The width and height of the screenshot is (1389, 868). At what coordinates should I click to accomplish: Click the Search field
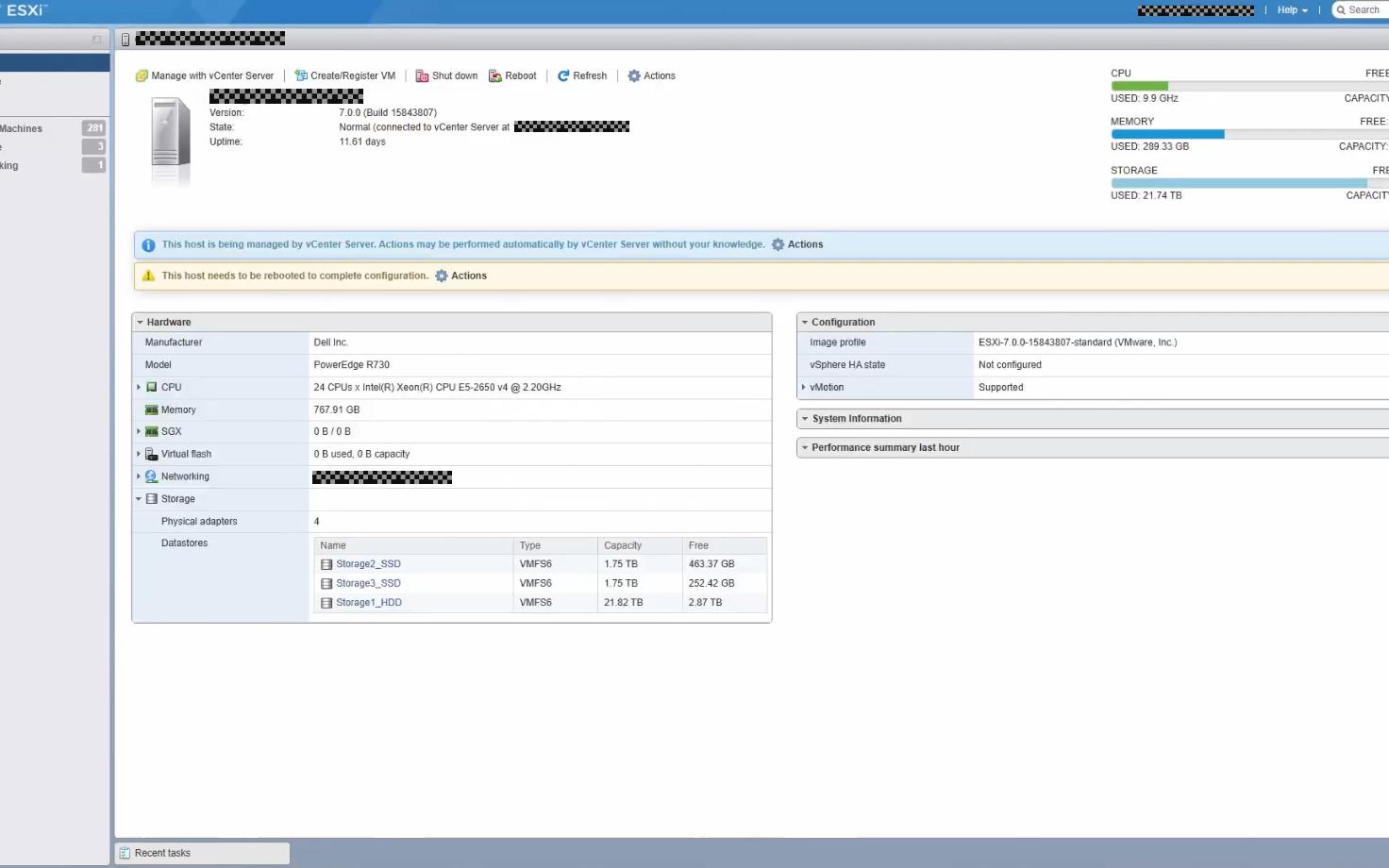[1362, 9]
